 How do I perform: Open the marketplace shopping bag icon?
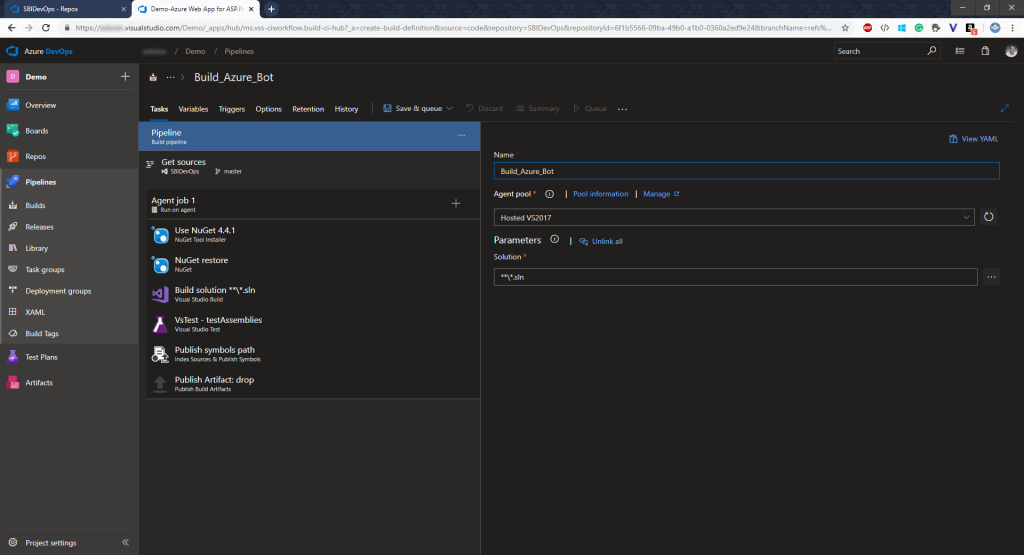click(985, 51)
